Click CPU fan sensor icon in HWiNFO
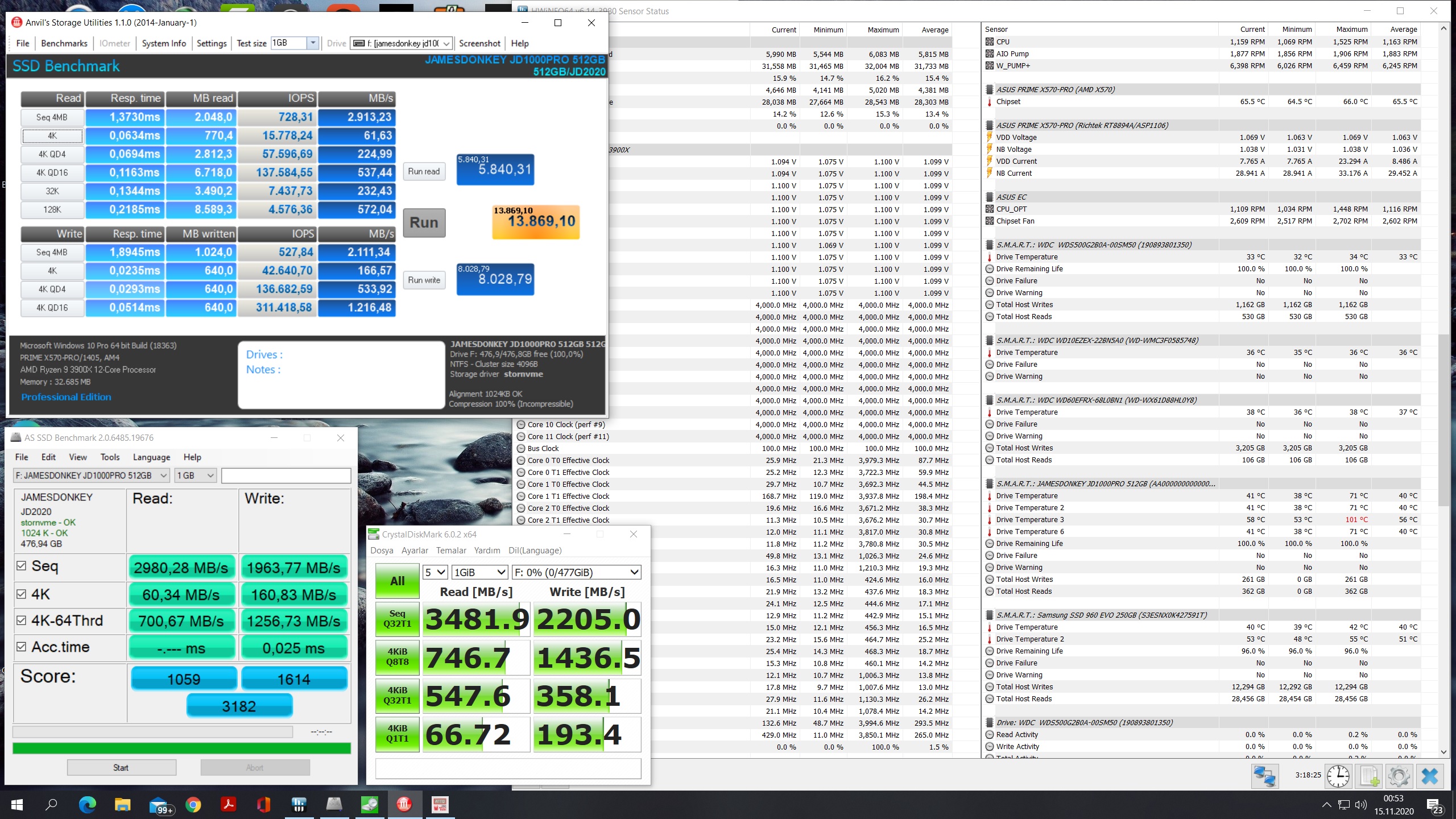 coord(990,42)
